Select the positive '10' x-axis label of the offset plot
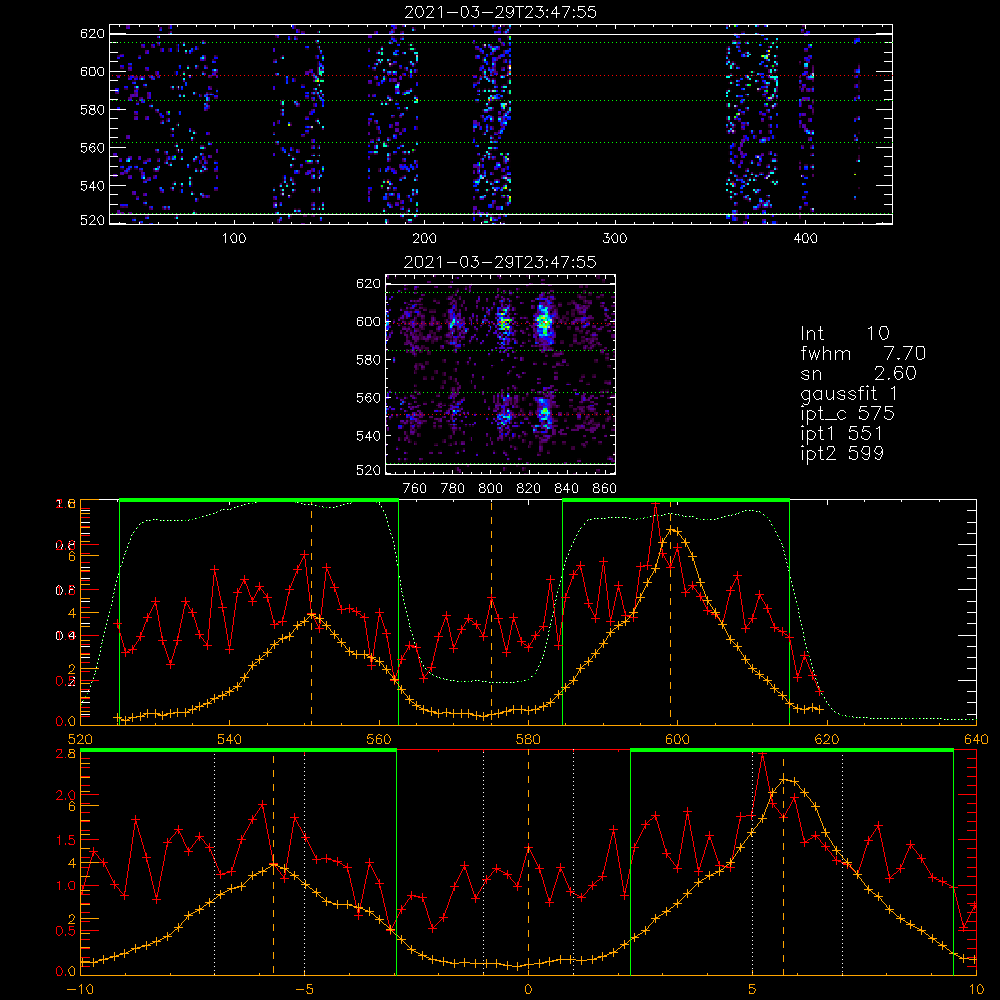Image resolution: width=1000 pixels, height=1000 pixels. 976,989
